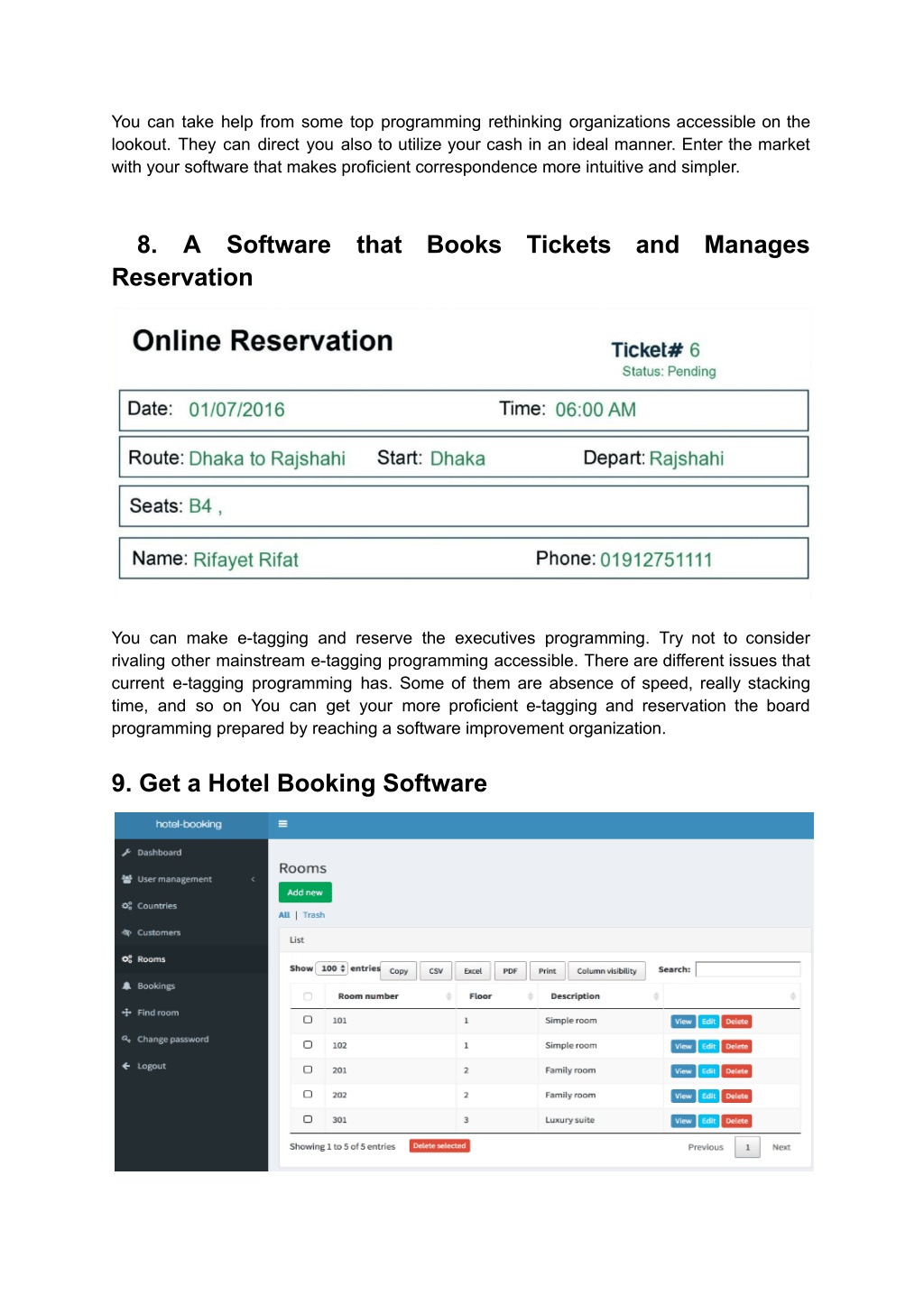The width and height of the screenshot is (924, 1305).
Task: Select Countries in the sidebar menu
Action: [157, 905]
